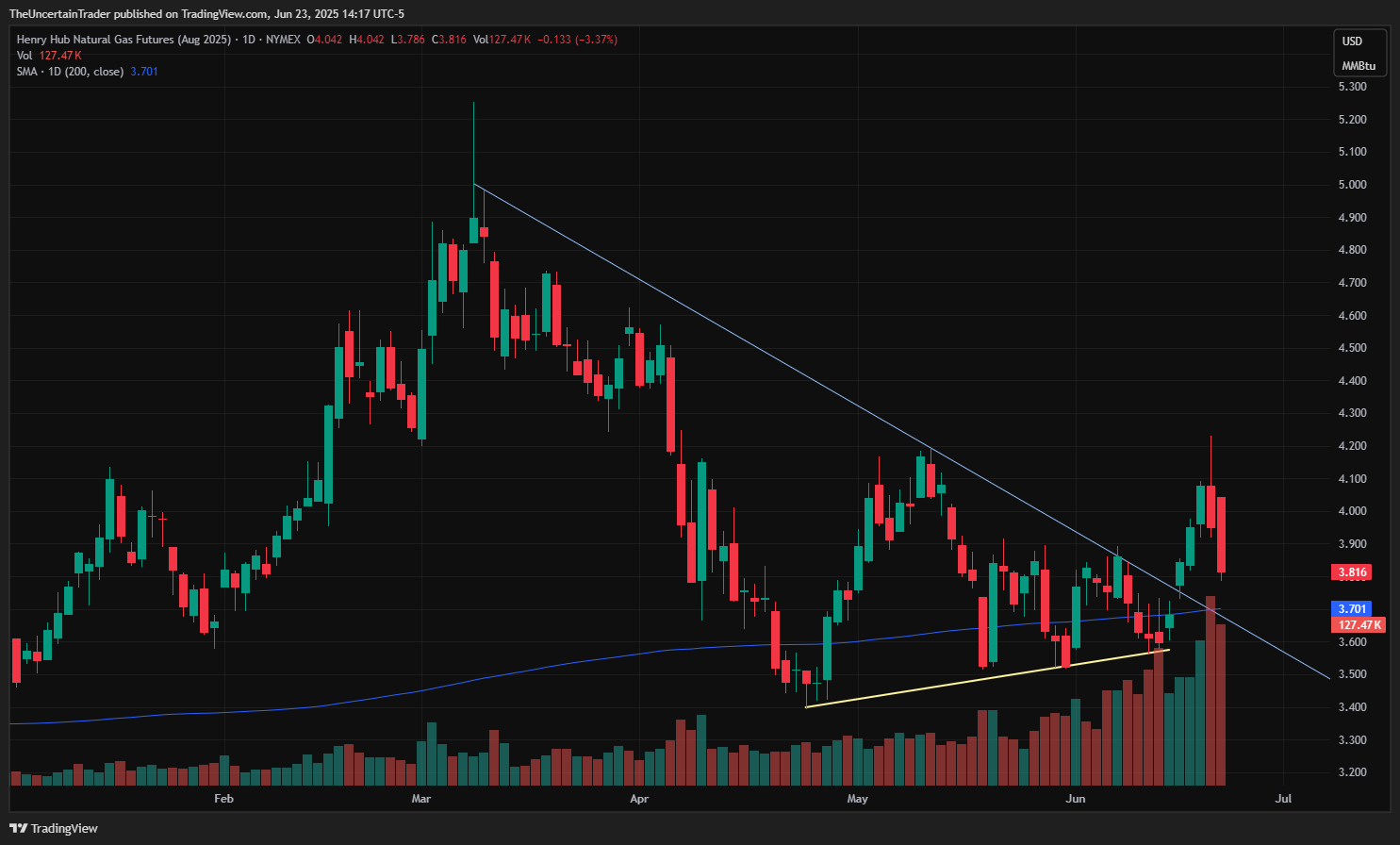Click the MMBtu unit label
This screenshot has height=845, width=1400.
point(1359,66)
